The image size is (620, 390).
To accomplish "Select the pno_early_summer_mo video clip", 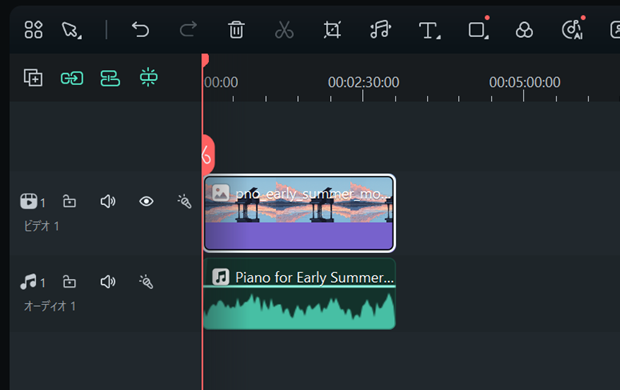I will coord(299,213).
